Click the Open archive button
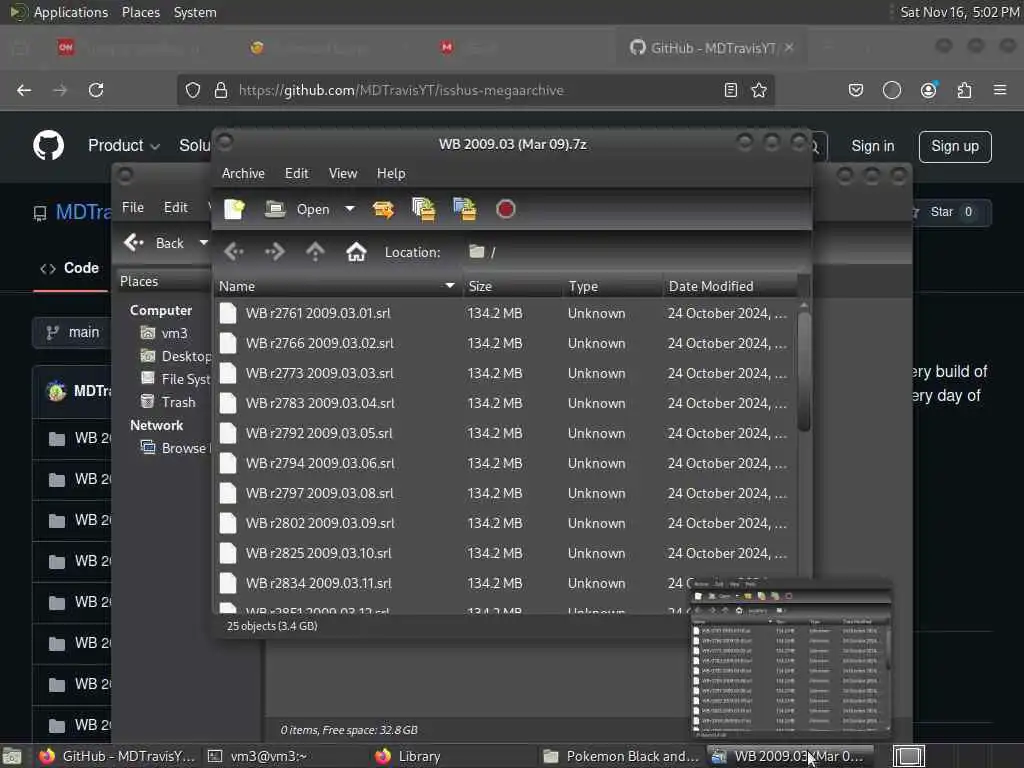Image resolution: width=1024 pixels, height=768 pixels. tap(297, 209)
